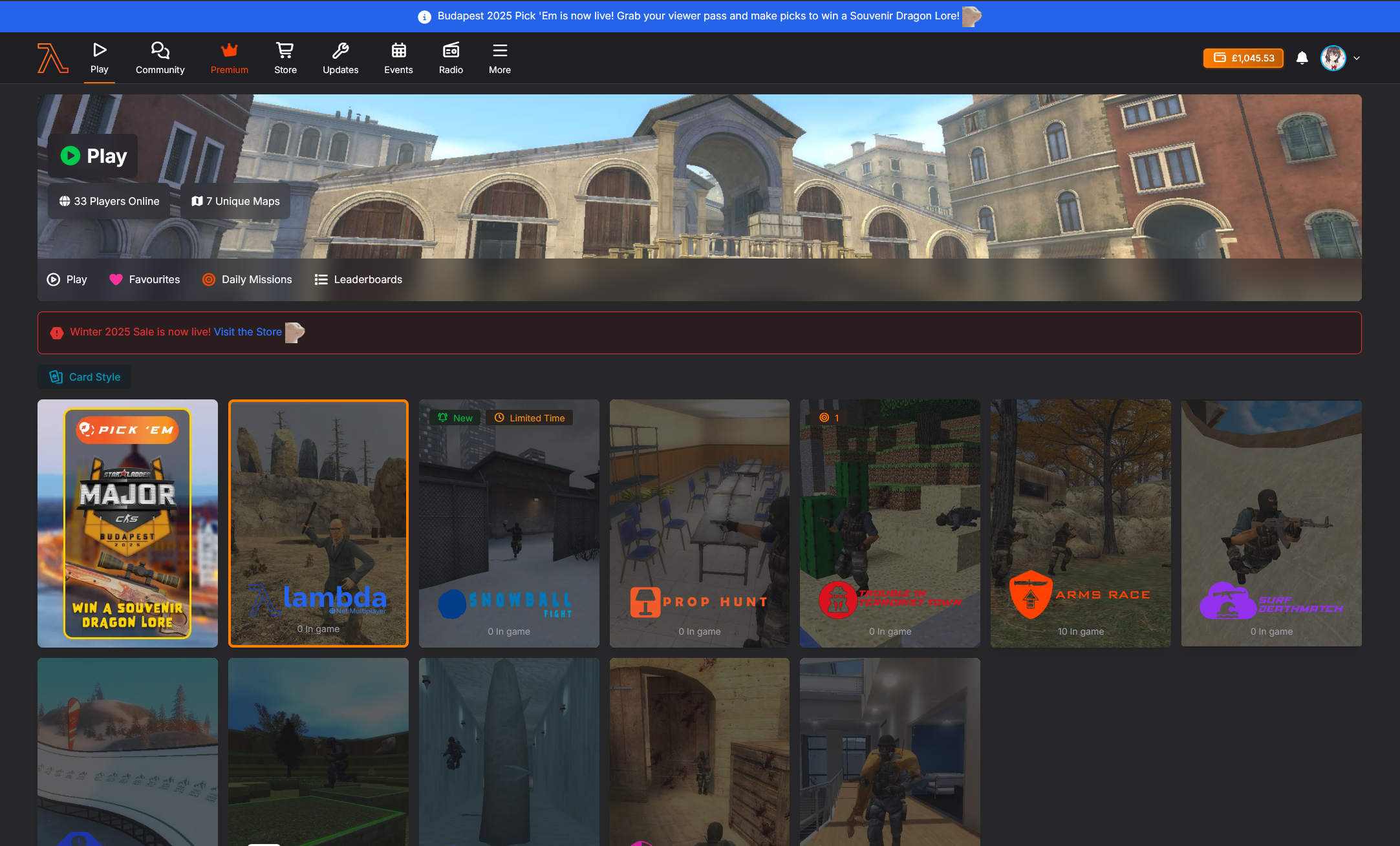The width and height of the screenshot is (1400, 846).
Task: Open the Premium crown icon
Action: click(x=229, y=50)
